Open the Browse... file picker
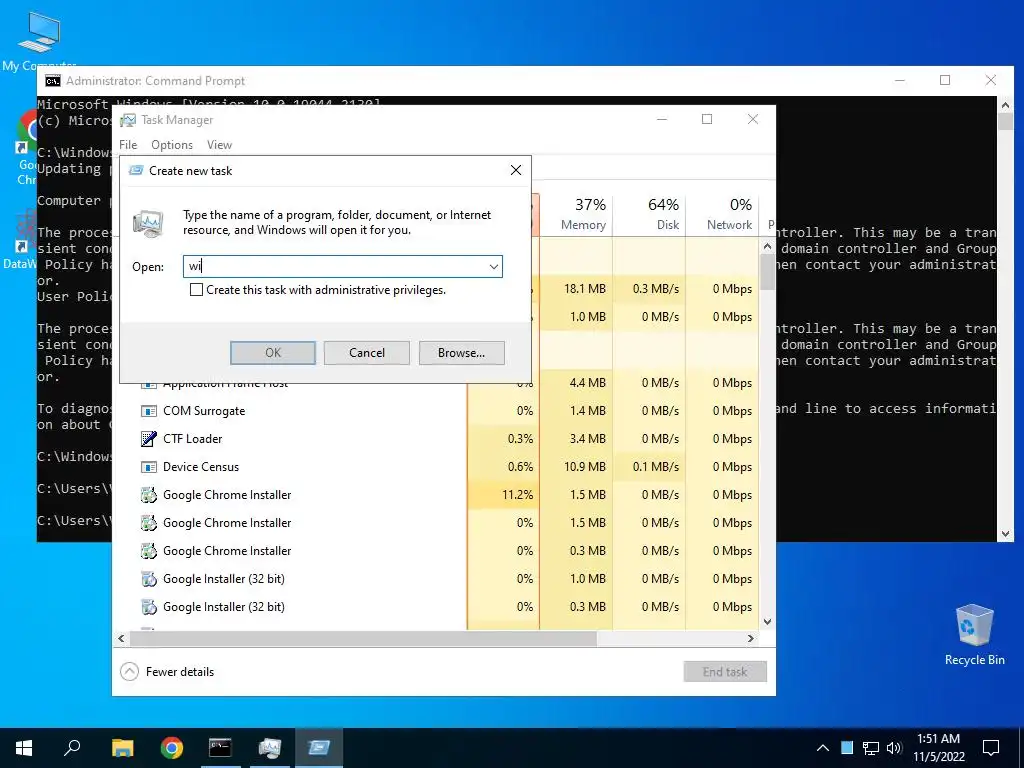Screen dimensions: 1024x768 [462, 353]
